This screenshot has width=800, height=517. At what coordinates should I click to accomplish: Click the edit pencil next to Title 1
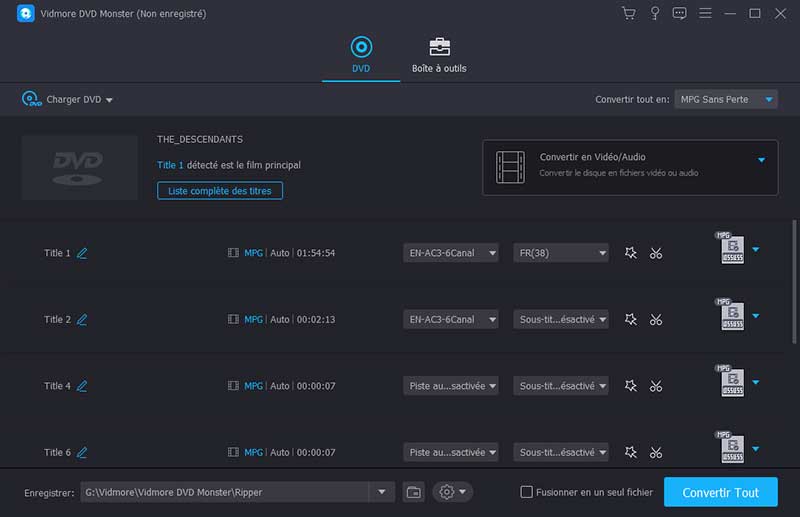82,253
